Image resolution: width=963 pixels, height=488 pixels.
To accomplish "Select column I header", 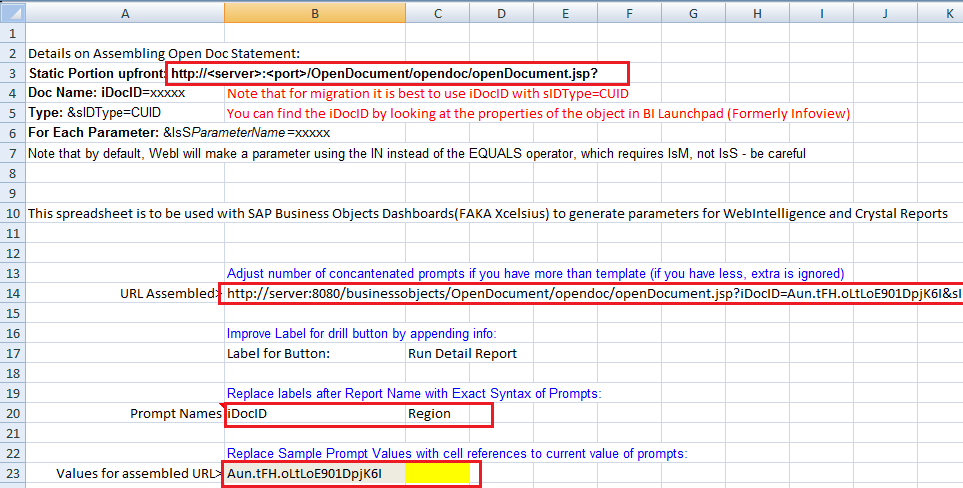I will (x=821, y=13).
